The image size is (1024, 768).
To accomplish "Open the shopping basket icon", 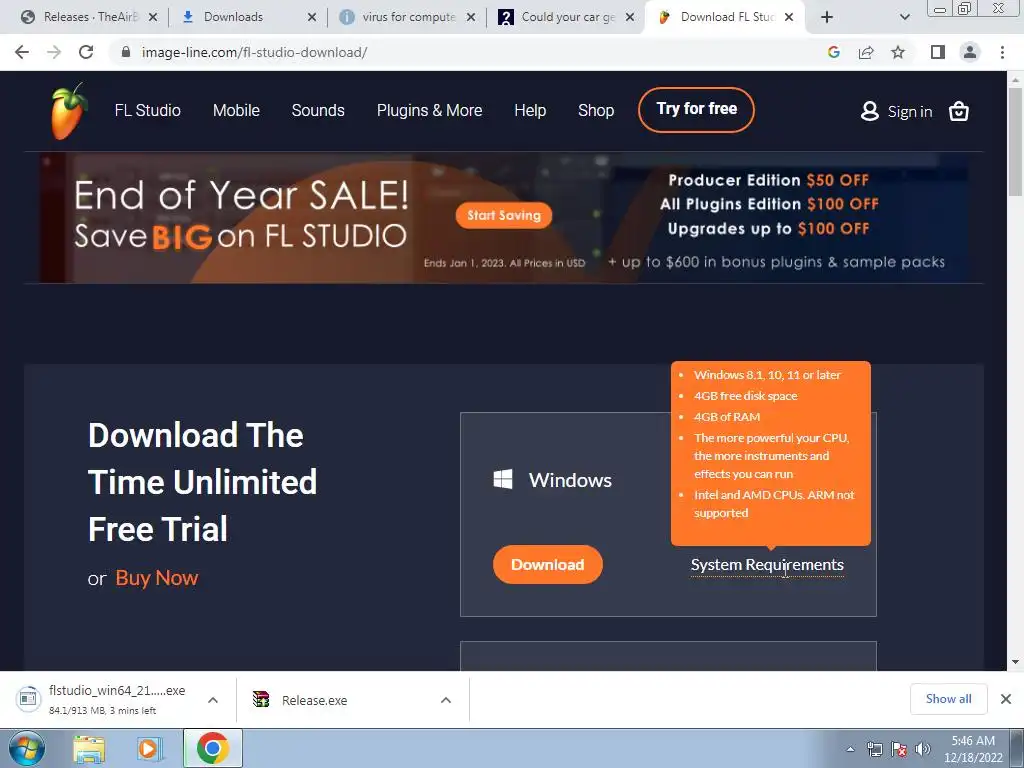I will (x=958, y=112).
